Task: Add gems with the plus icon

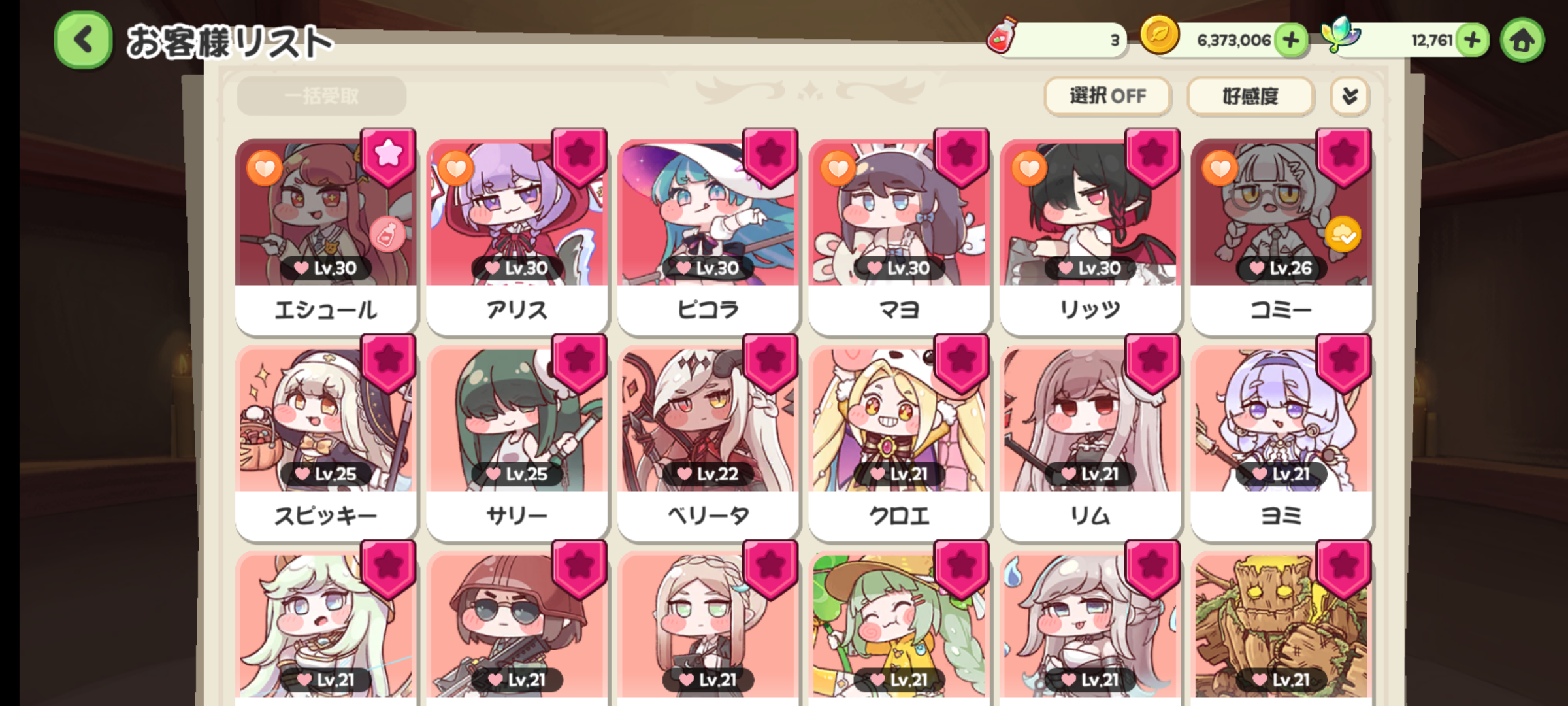Action: (x=1472, y=41)
